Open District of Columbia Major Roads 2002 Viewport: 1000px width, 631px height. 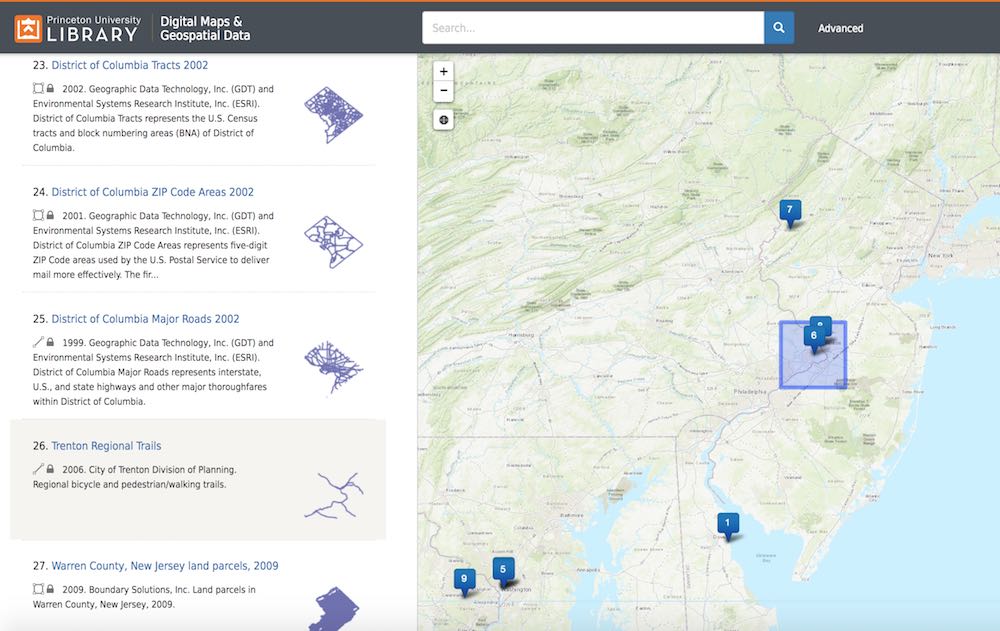click(x=145, y=319)
